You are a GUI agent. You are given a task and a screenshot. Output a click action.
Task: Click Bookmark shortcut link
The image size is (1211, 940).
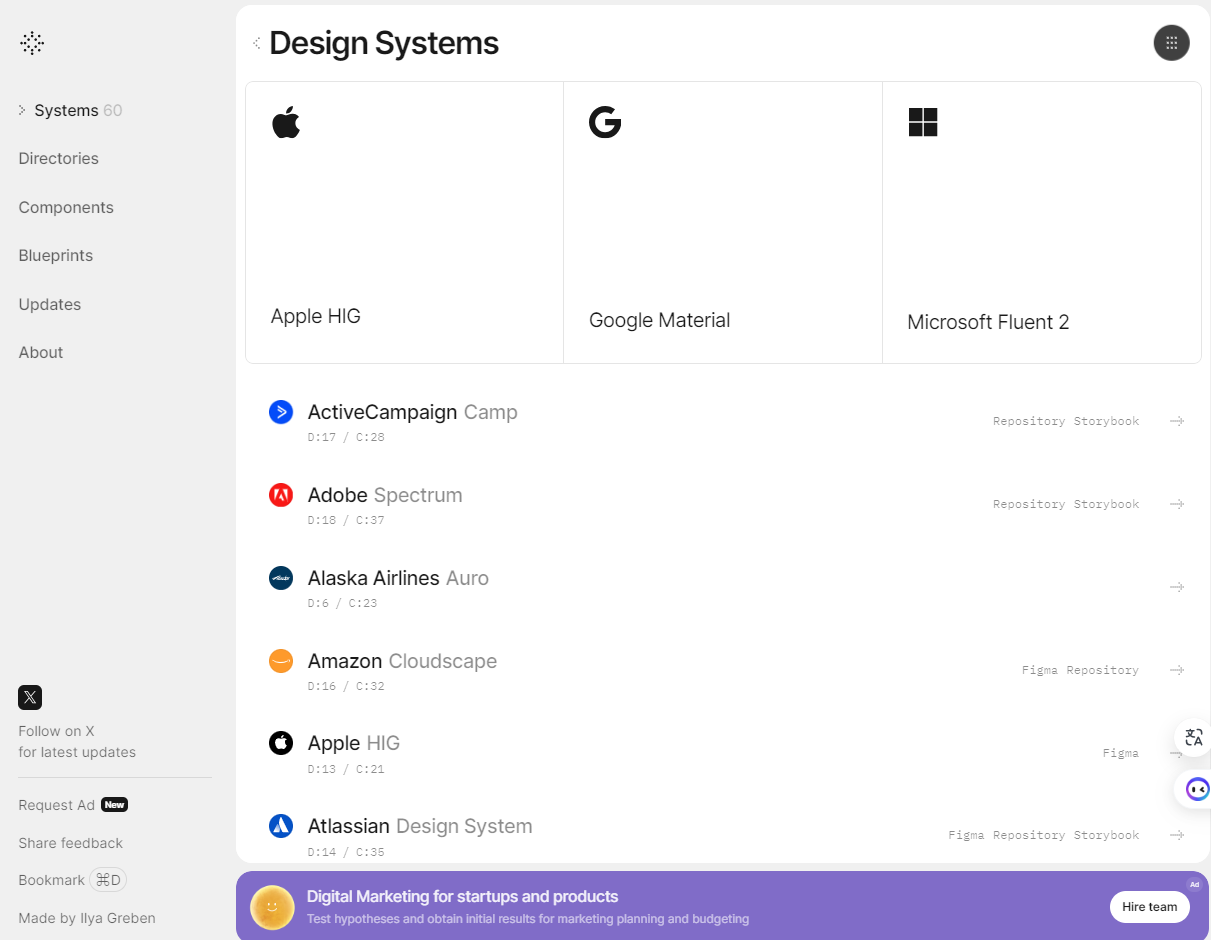tap(72, 880)
